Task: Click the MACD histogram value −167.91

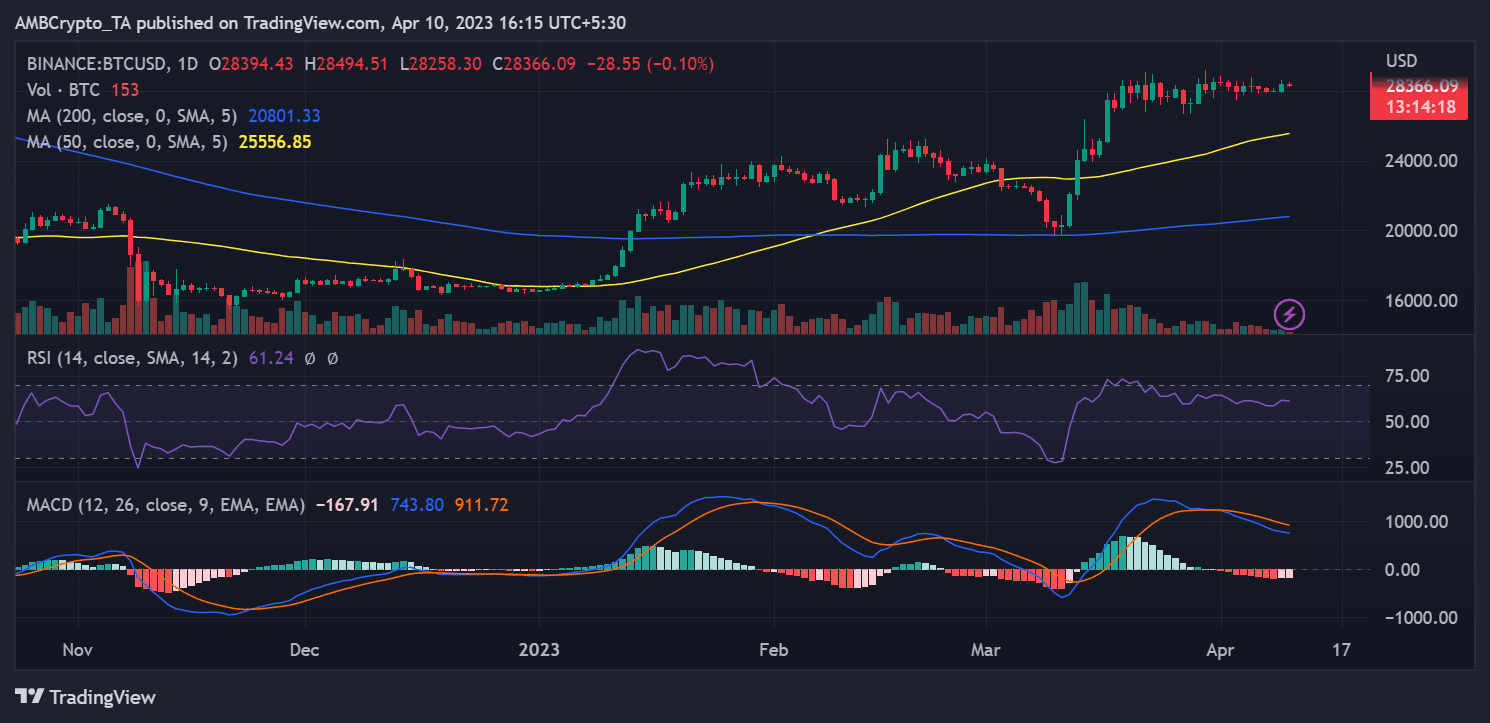Action: pyautogui.click(x=346, y=506)
